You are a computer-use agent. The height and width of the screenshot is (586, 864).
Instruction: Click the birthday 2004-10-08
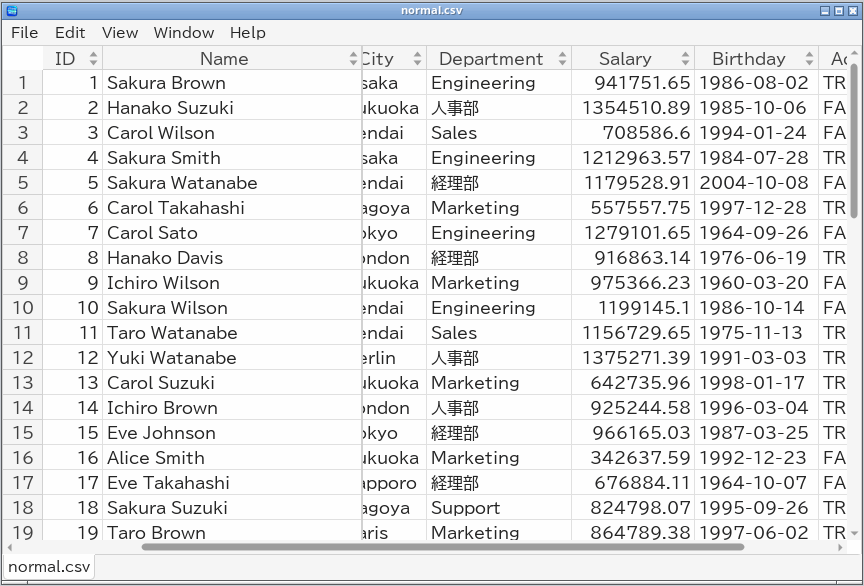[x=757, y=182]
